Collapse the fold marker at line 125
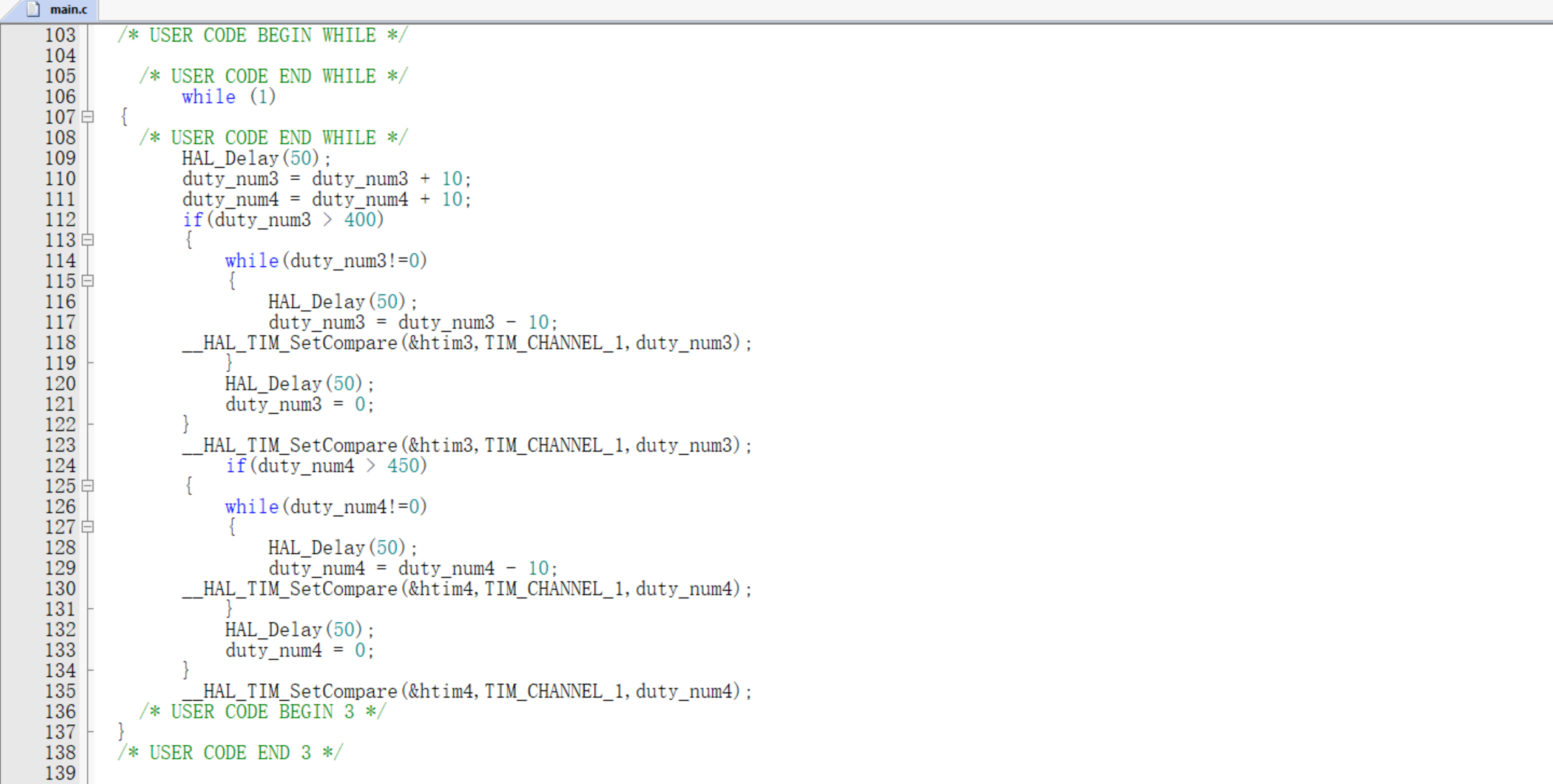 [88, 486]
